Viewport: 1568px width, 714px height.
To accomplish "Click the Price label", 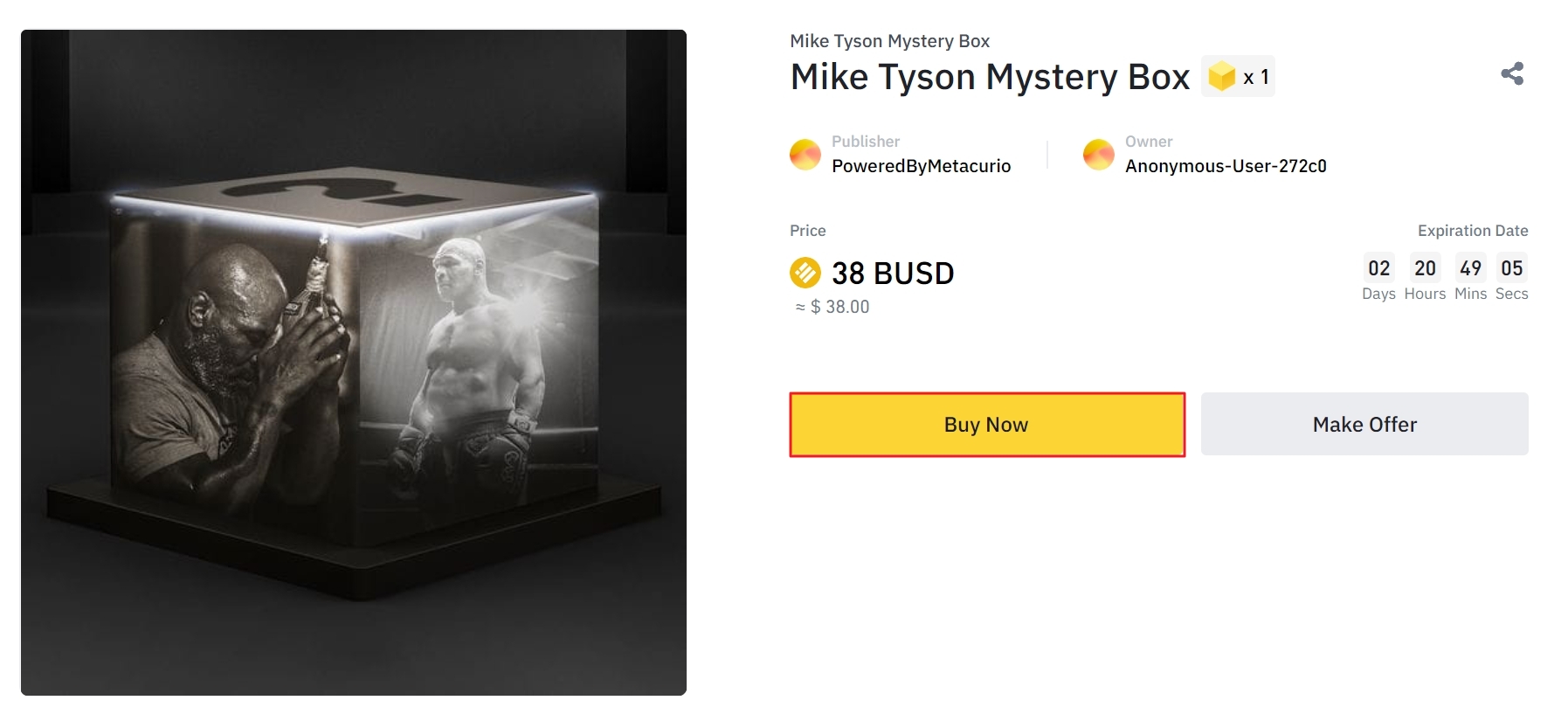I will tap(807, 231).
